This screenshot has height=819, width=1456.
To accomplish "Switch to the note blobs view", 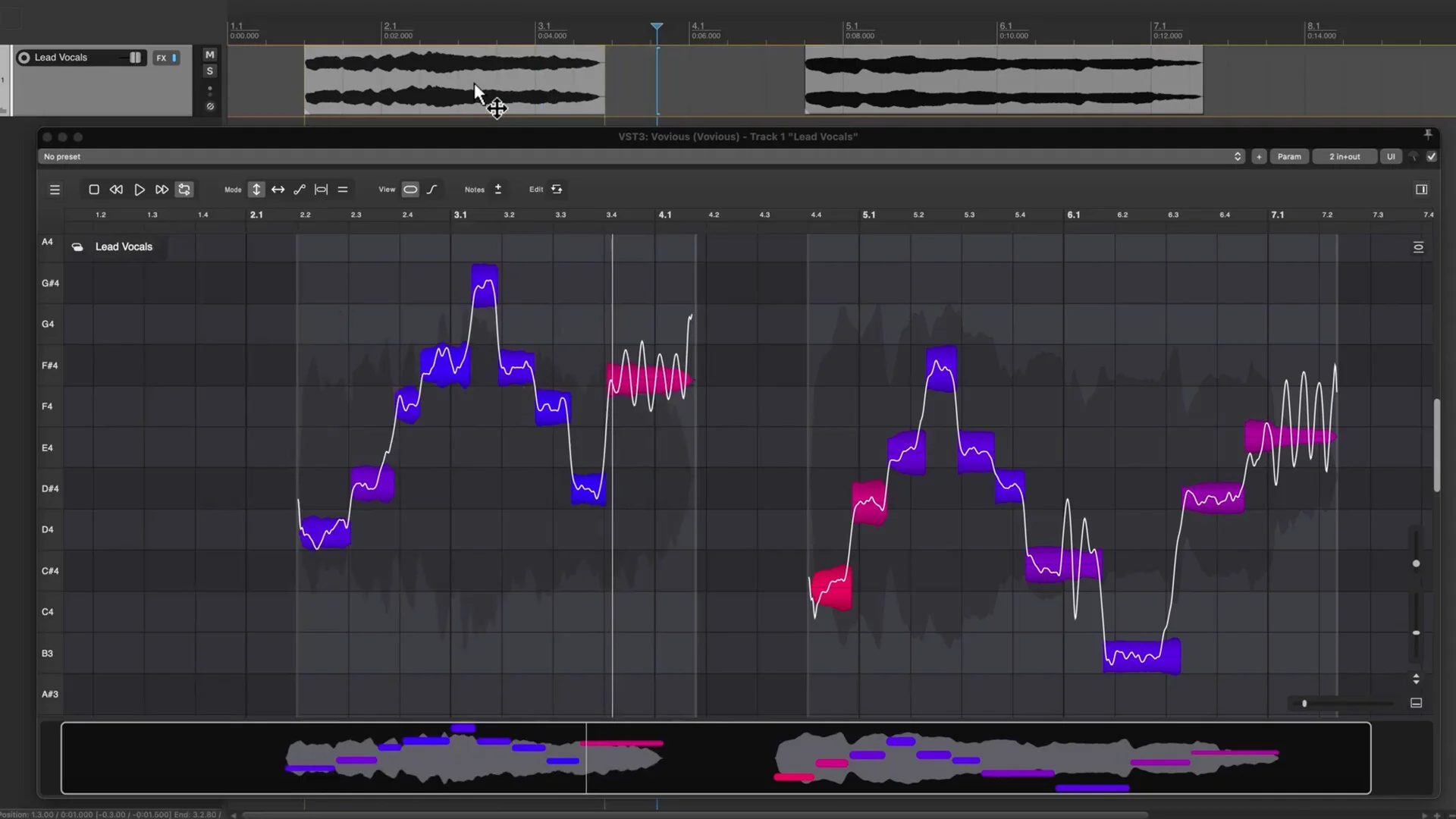I will pyautogui.click(x=410, y=190).
